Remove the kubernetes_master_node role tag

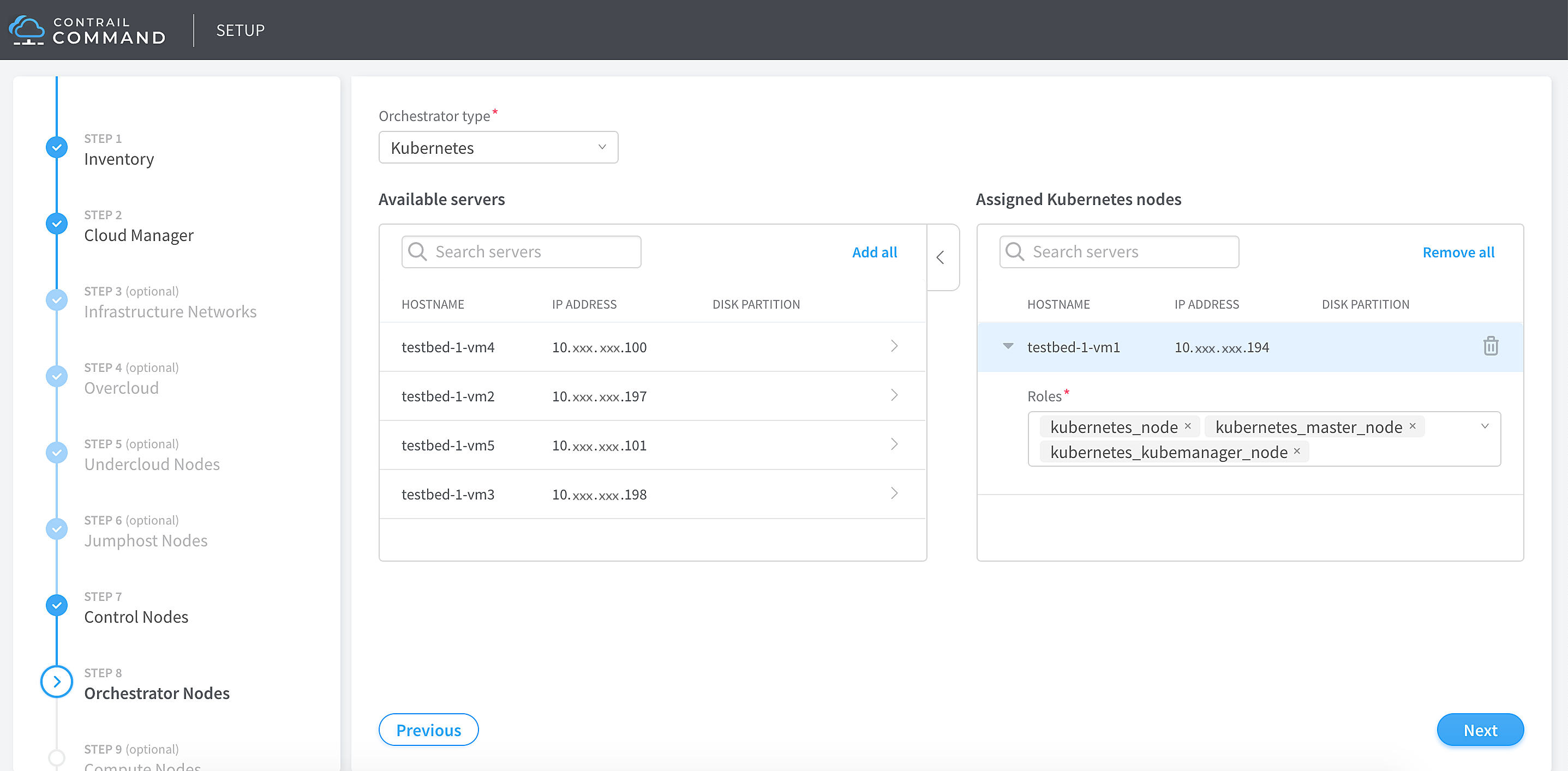point(1413,426)
